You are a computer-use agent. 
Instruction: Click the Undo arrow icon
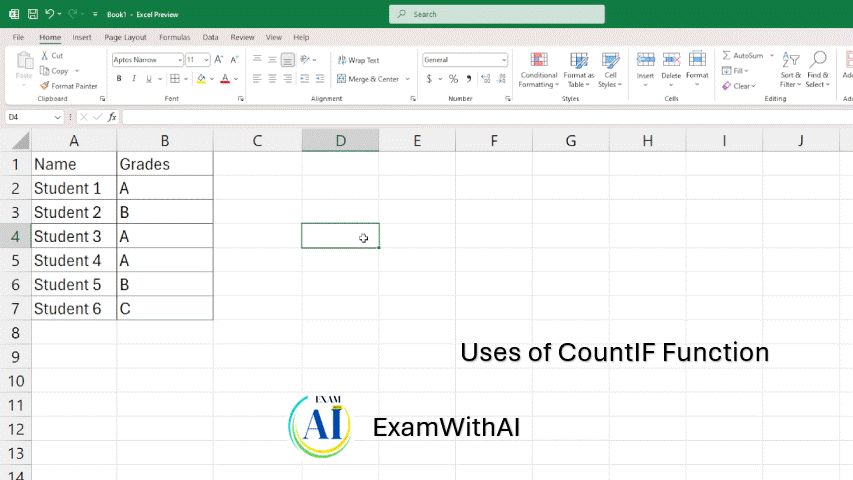[x=50, y=14]
